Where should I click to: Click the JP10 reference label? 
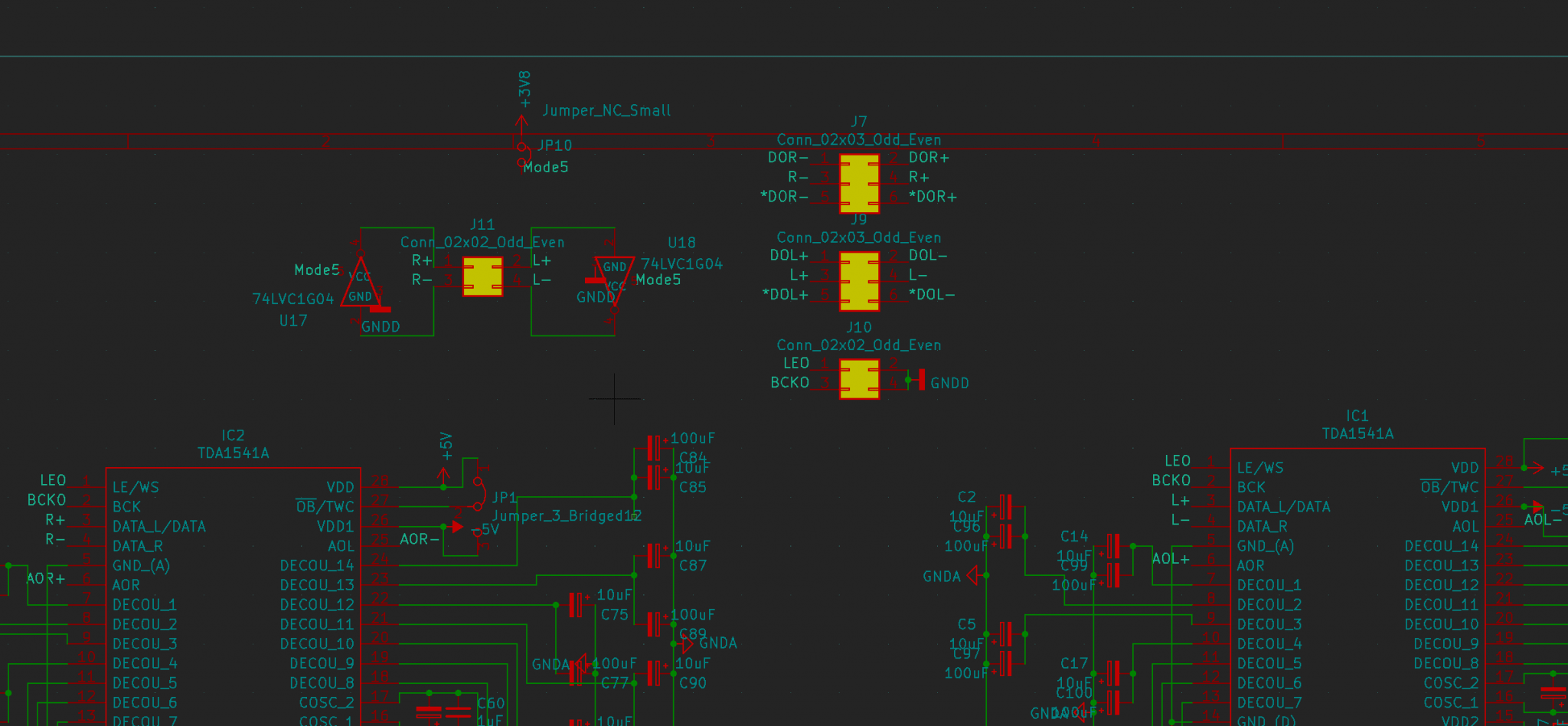pos(554,146)
